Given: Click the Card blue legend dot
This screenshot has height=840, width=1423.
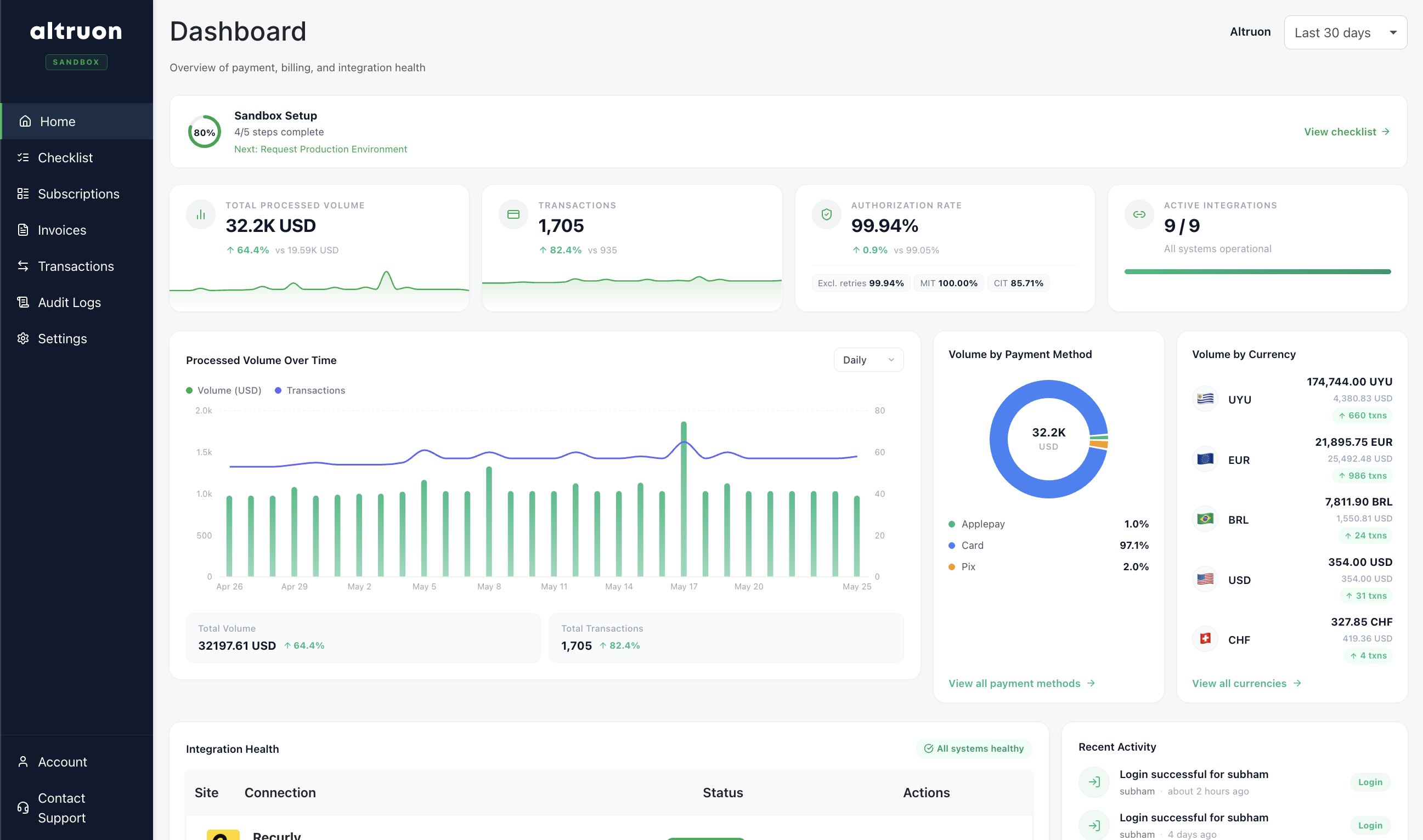Looking at the screenshot, I should click(x=952, y=545).
